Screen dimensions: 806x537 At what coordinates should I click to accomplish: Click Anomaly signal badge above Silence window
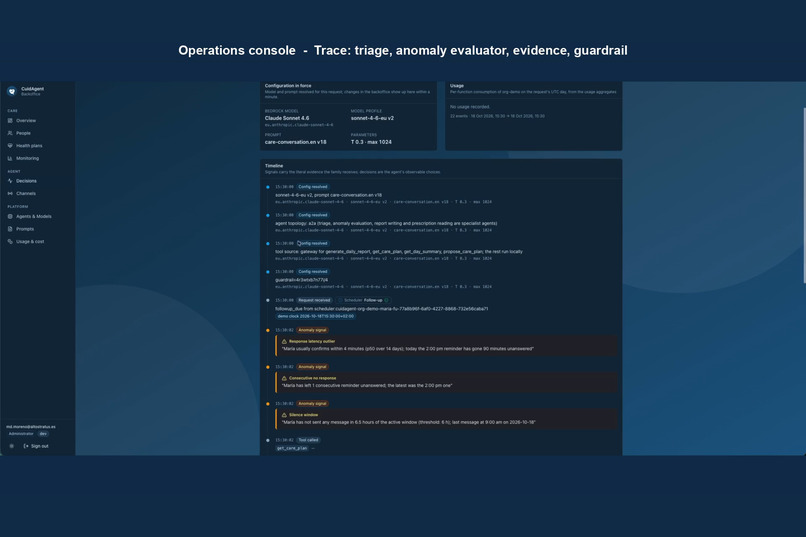[x=312, y=404]
